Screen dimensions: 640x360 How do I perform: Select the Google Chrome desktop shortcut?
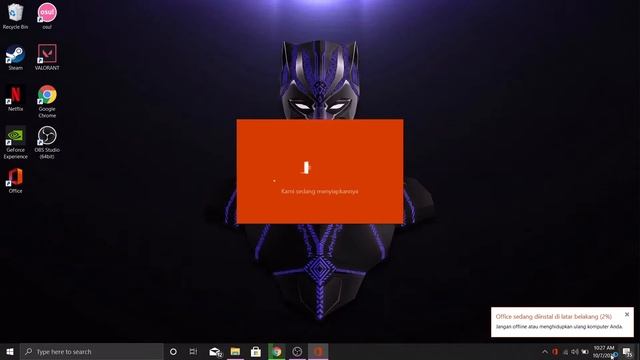click(x=47, y=102)
